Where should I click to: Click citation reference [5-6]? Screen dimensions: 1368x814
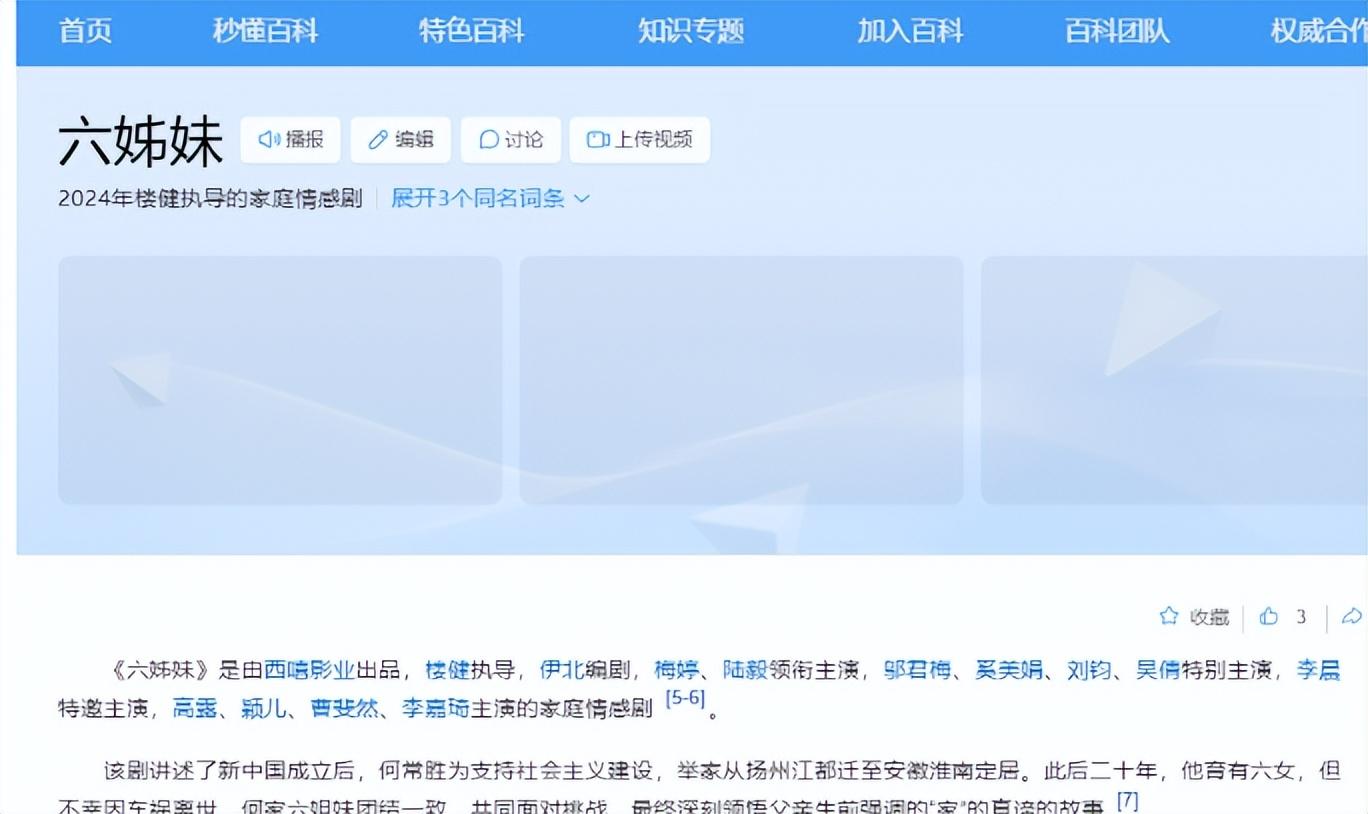pyautogui.click(x=686, y=700)
